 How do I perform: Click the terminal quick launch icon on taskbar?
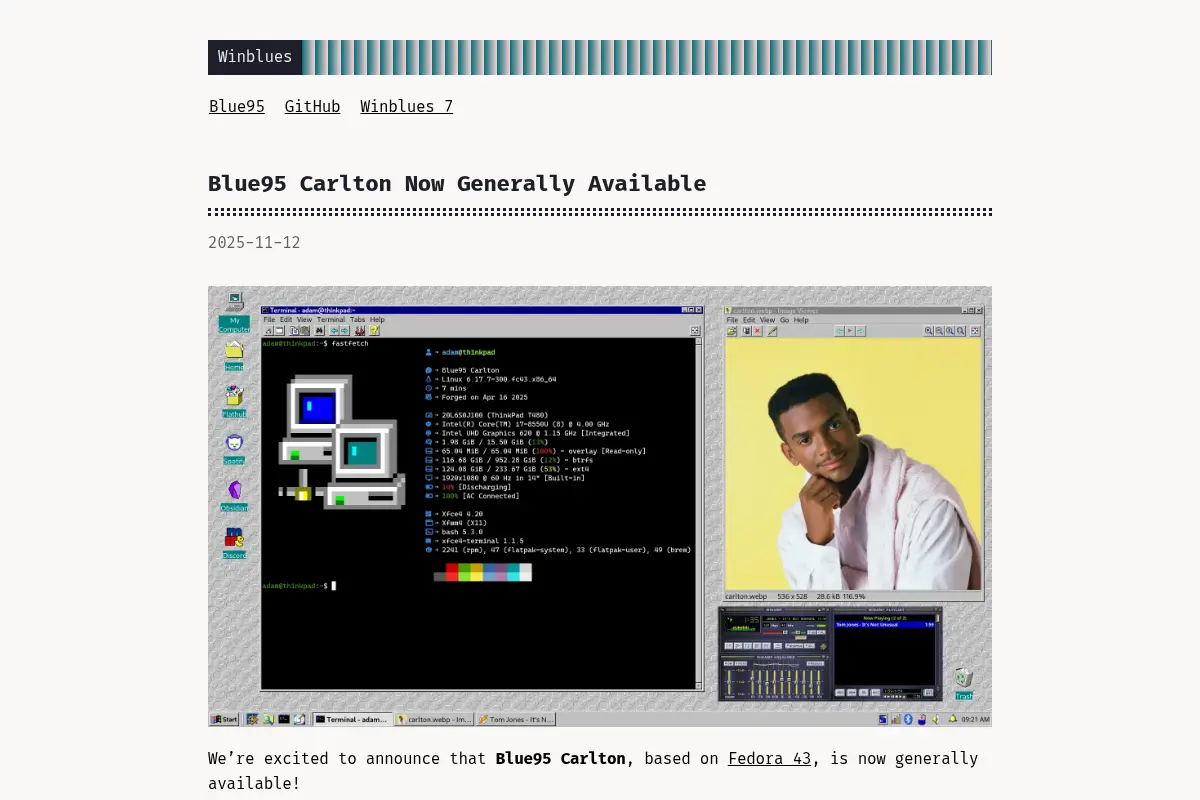(284, 719)
